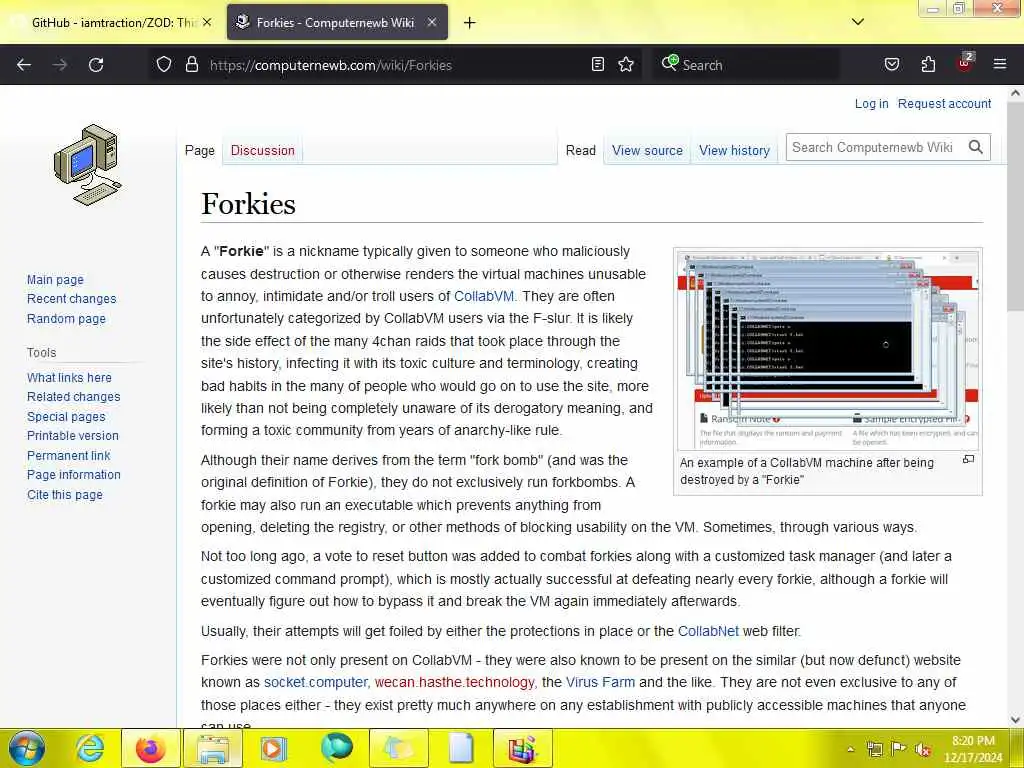Open What links here tool
1024x768 pixels.
click(x=69, y=377)
